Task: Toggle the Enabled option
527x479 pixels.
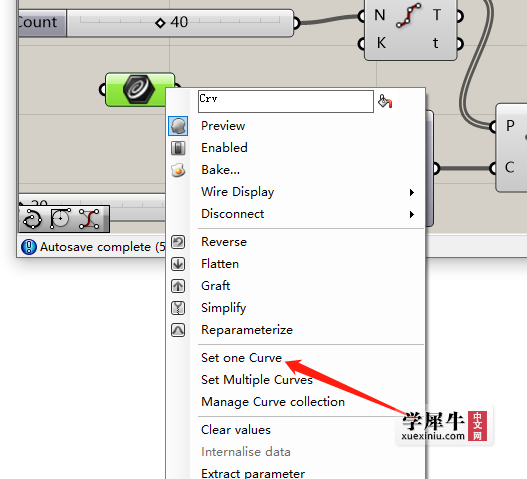Action: point(224,148)
